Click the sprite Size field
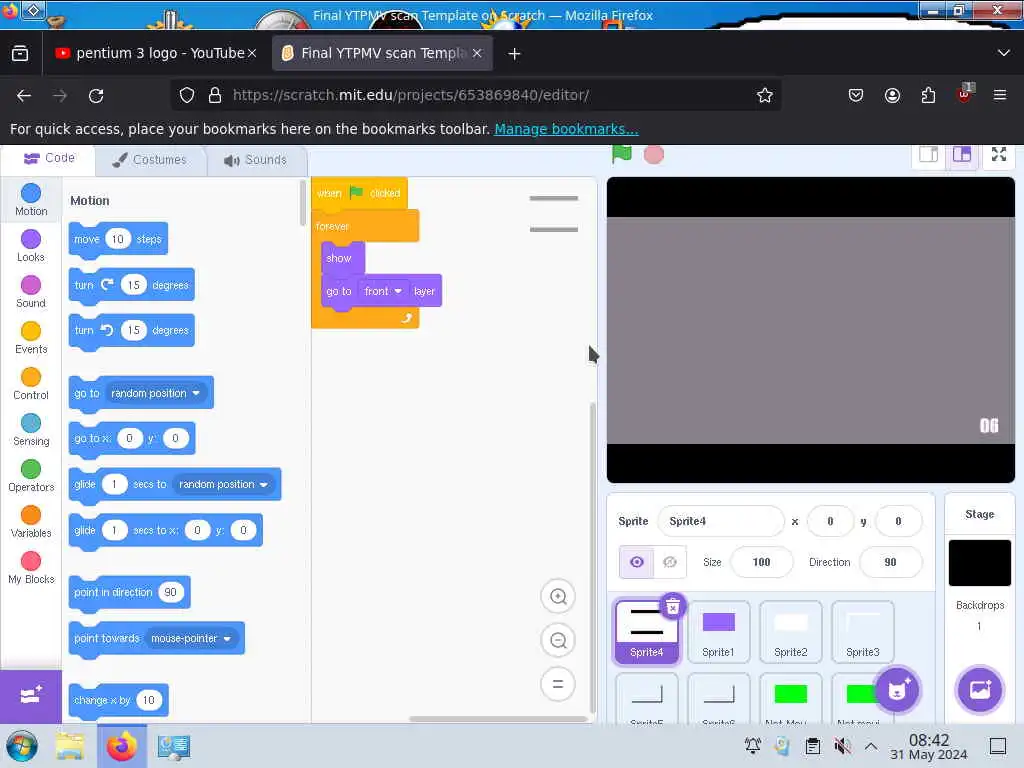Screen dimensions: 1024x768 [761, 562]
